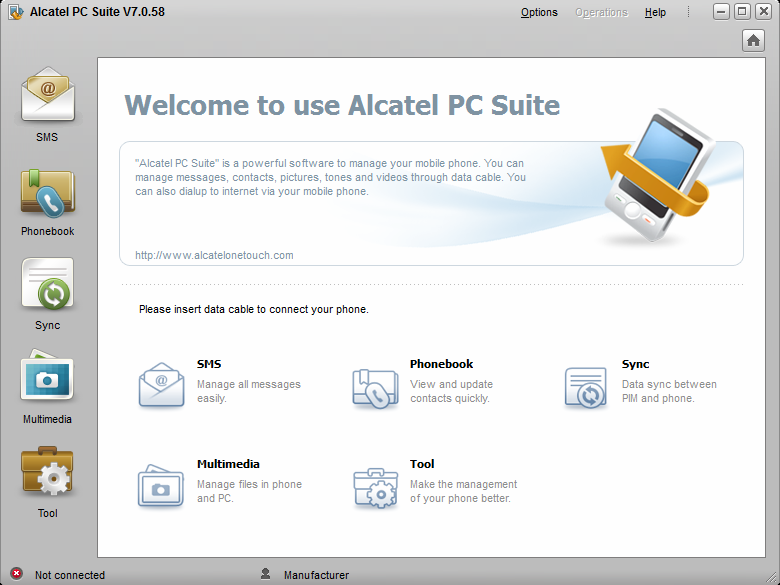This screenshot has height=585, width=780.
Task: Click the Tool gear-case icon in the main panel
Action: (x=376, y=488)
